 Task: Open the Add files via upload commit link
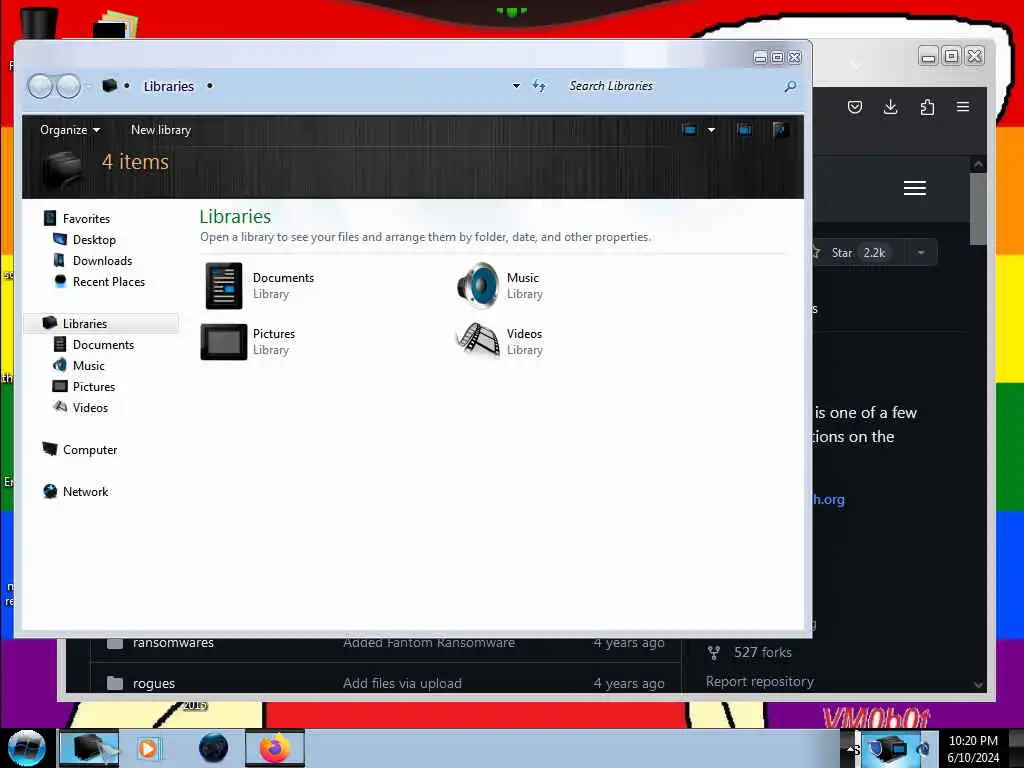click(x=402, y=683)
